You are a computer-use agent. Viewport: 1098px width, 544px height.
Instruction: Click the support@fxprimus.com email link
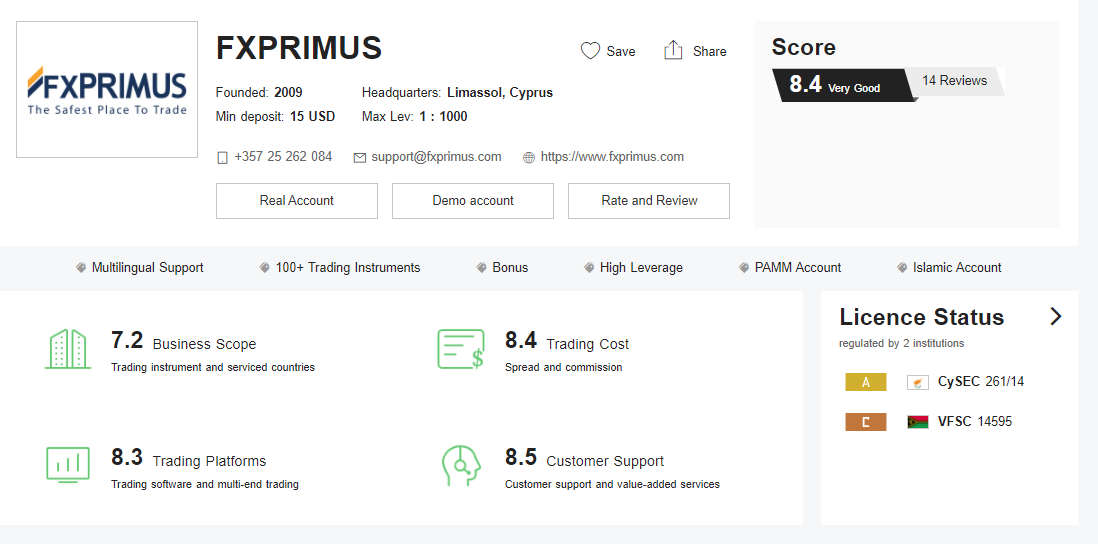(x=436, y=157)
